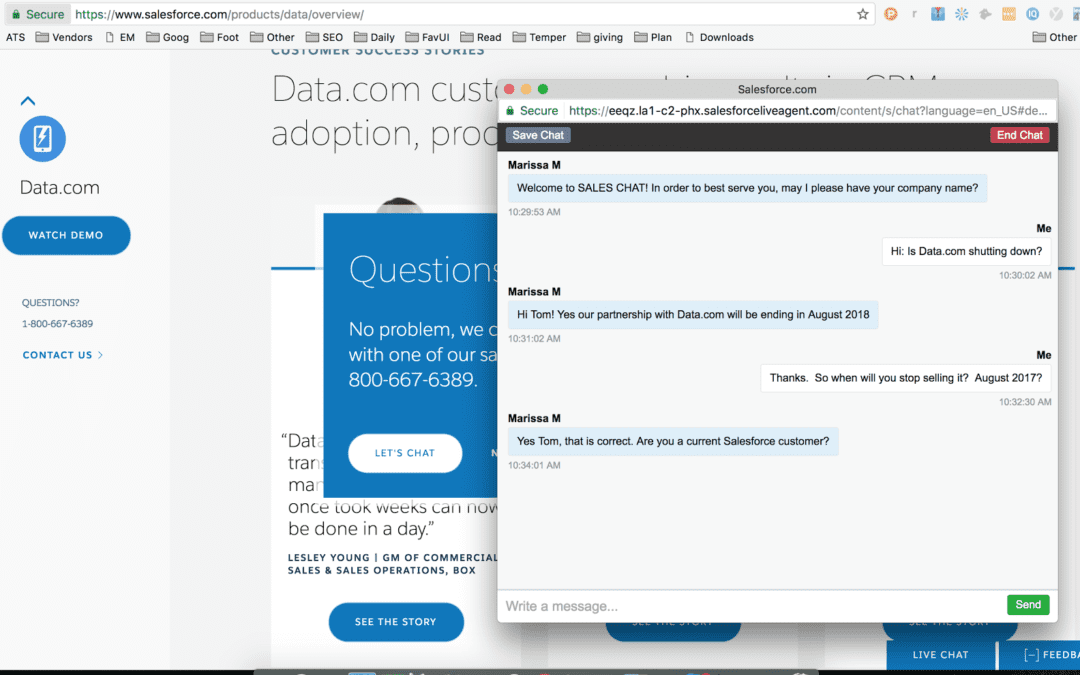Click the Secure padlock in main address bar

(x=16, y=15)
